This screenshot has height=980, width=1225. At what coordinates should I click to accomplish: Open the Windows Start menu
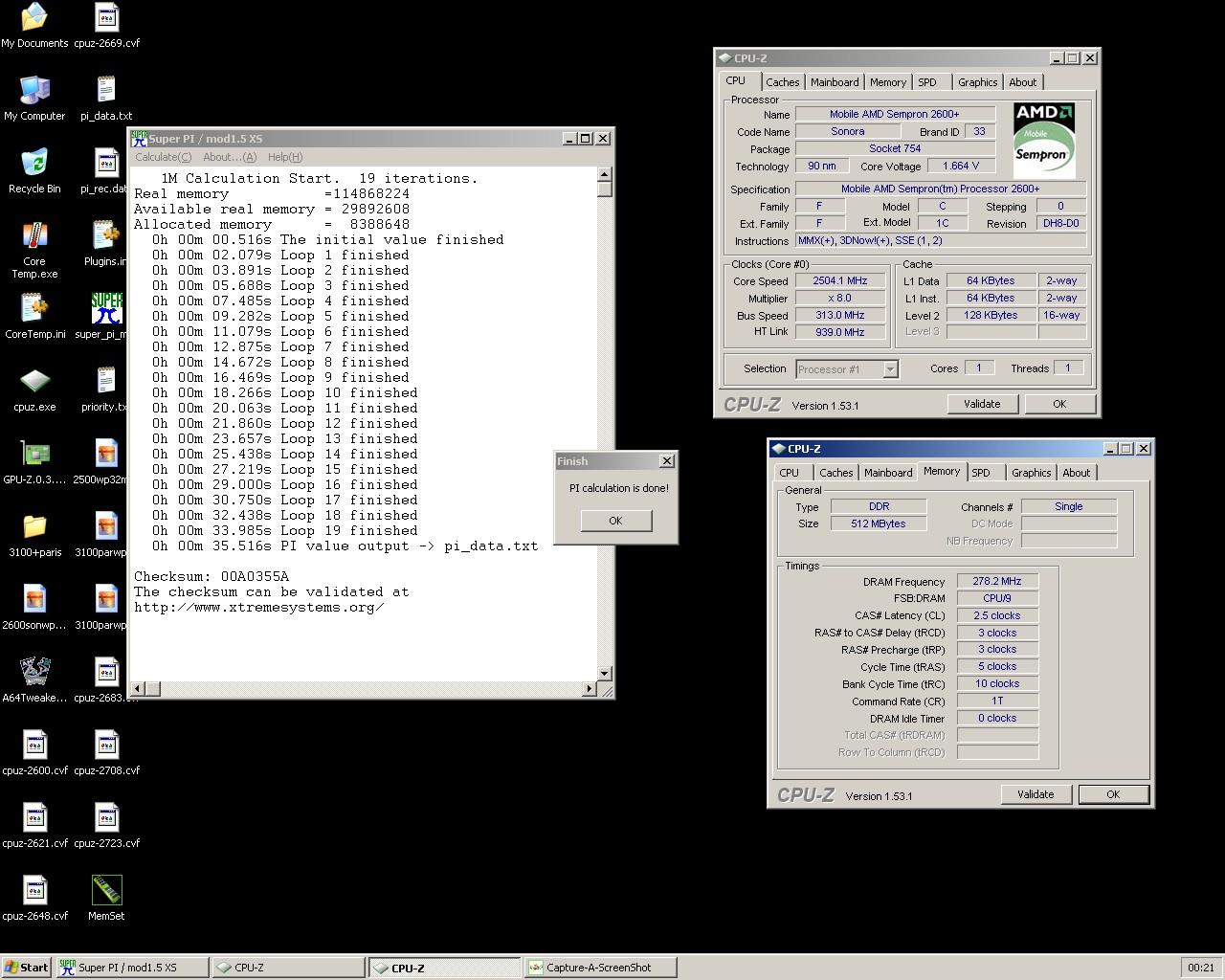pos(27,968)
